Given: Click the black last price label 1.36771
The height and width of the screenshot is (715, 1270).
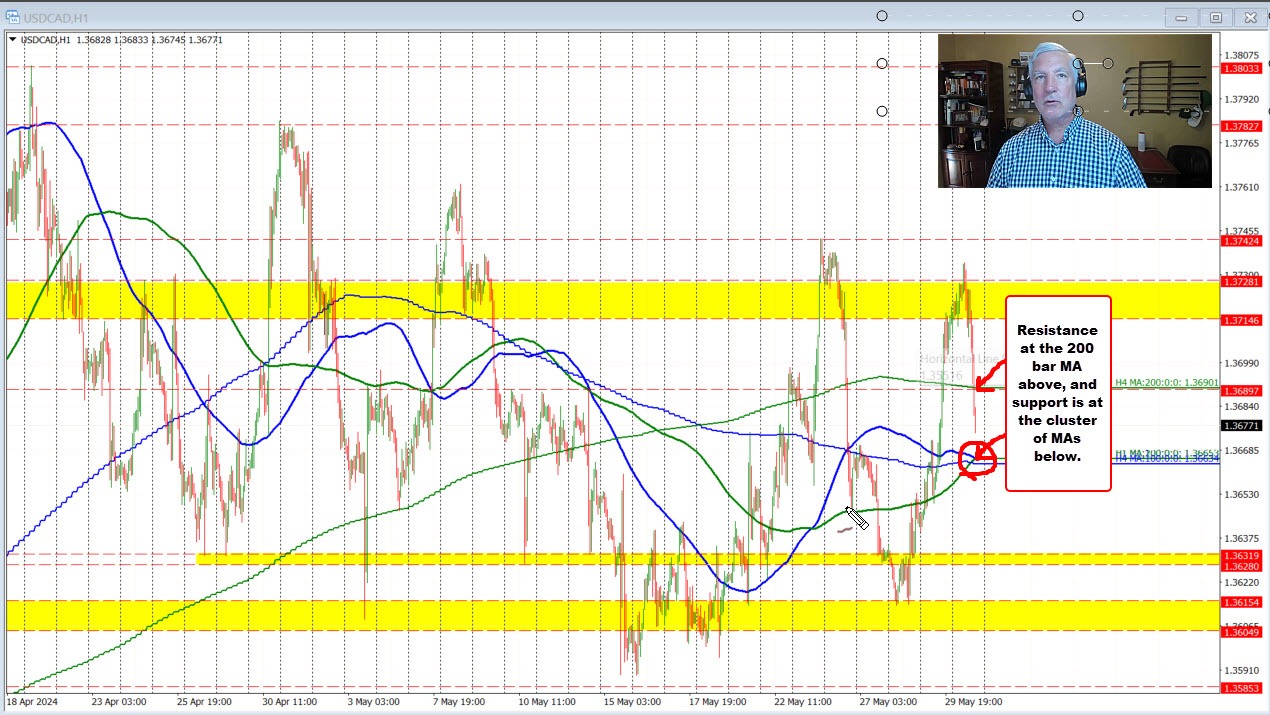Looking at the screenshot, I should click(1243, 427).
